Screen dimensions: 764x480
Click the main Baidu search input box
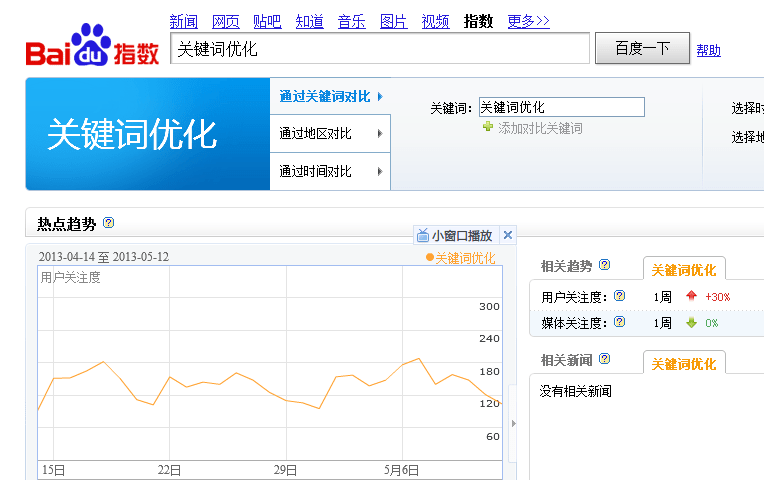tap(380, 48)
